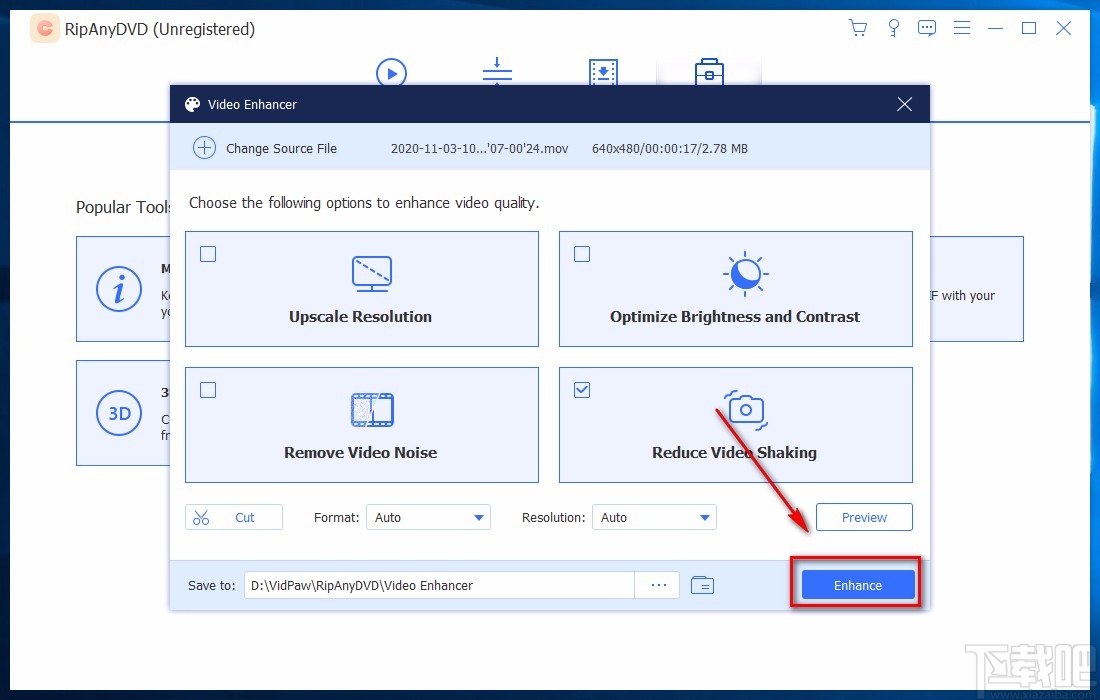
Task: Click the Media info 'i' icon
Action: pos(119,289)
